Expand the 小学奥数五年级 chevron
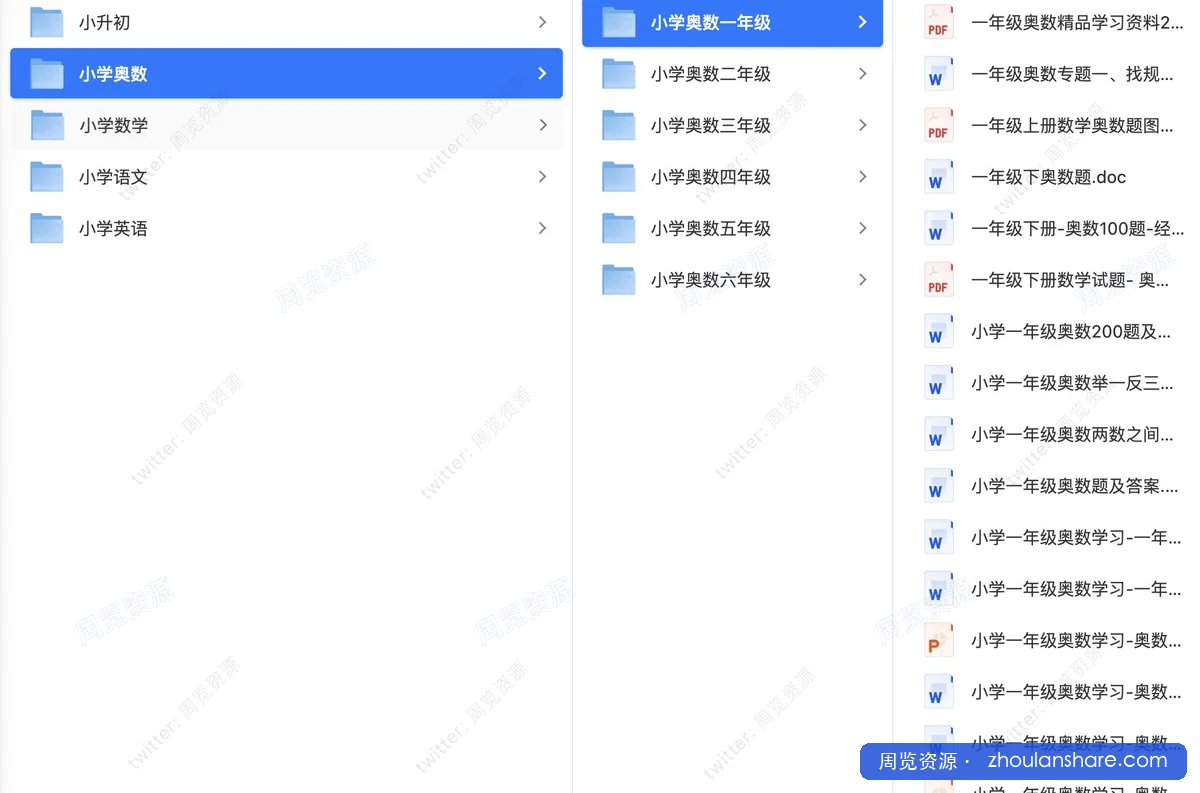Viewport: 1200px width, 793px height. 862,228
